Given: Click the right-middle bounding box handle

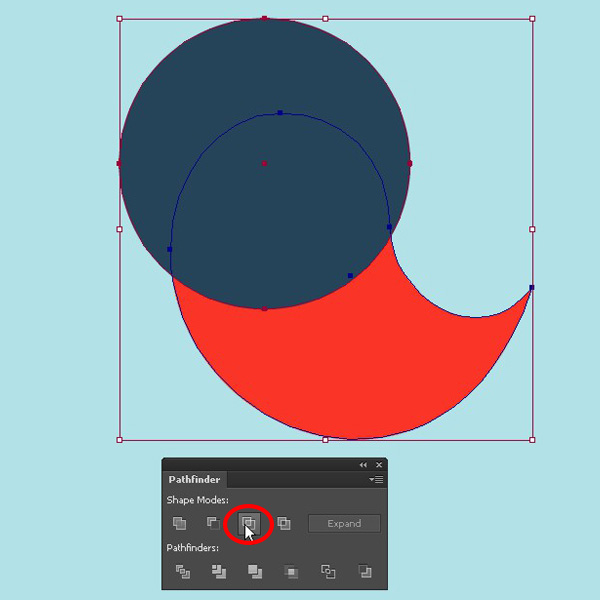Looking at the screenshot, I should point(532,229).
